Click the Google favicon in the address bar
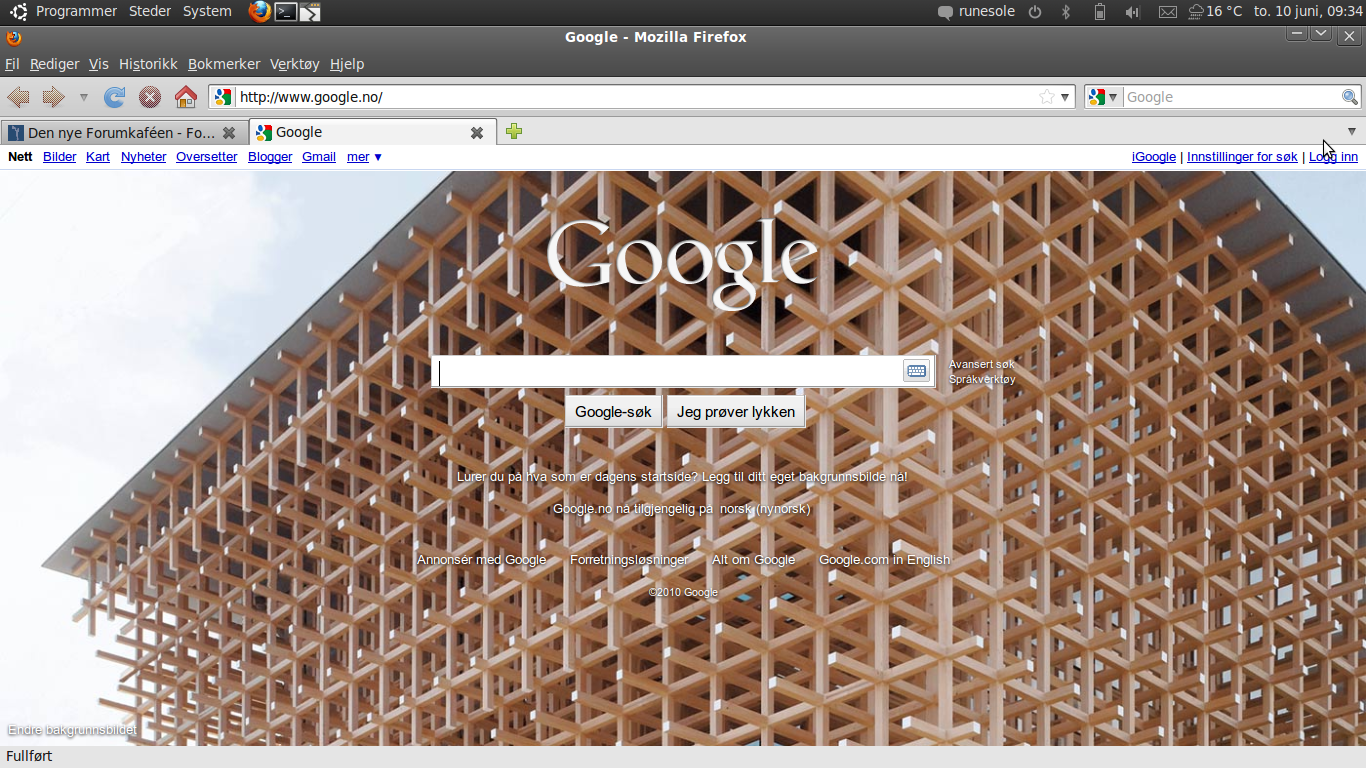Viewport: 1366px width, 768px height. [x=223, y=97]
